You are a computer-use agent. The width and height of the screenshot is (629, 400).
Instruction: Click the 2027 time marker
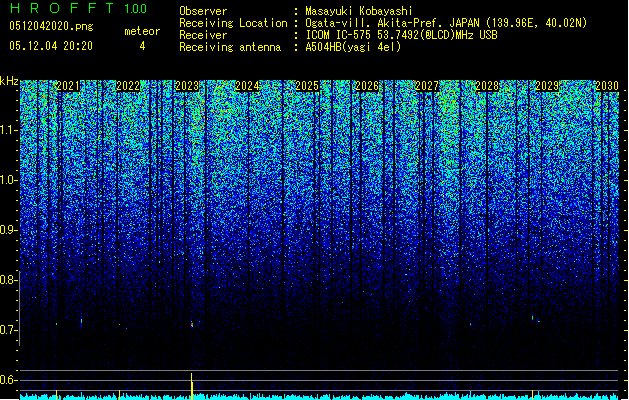(427, 86)
